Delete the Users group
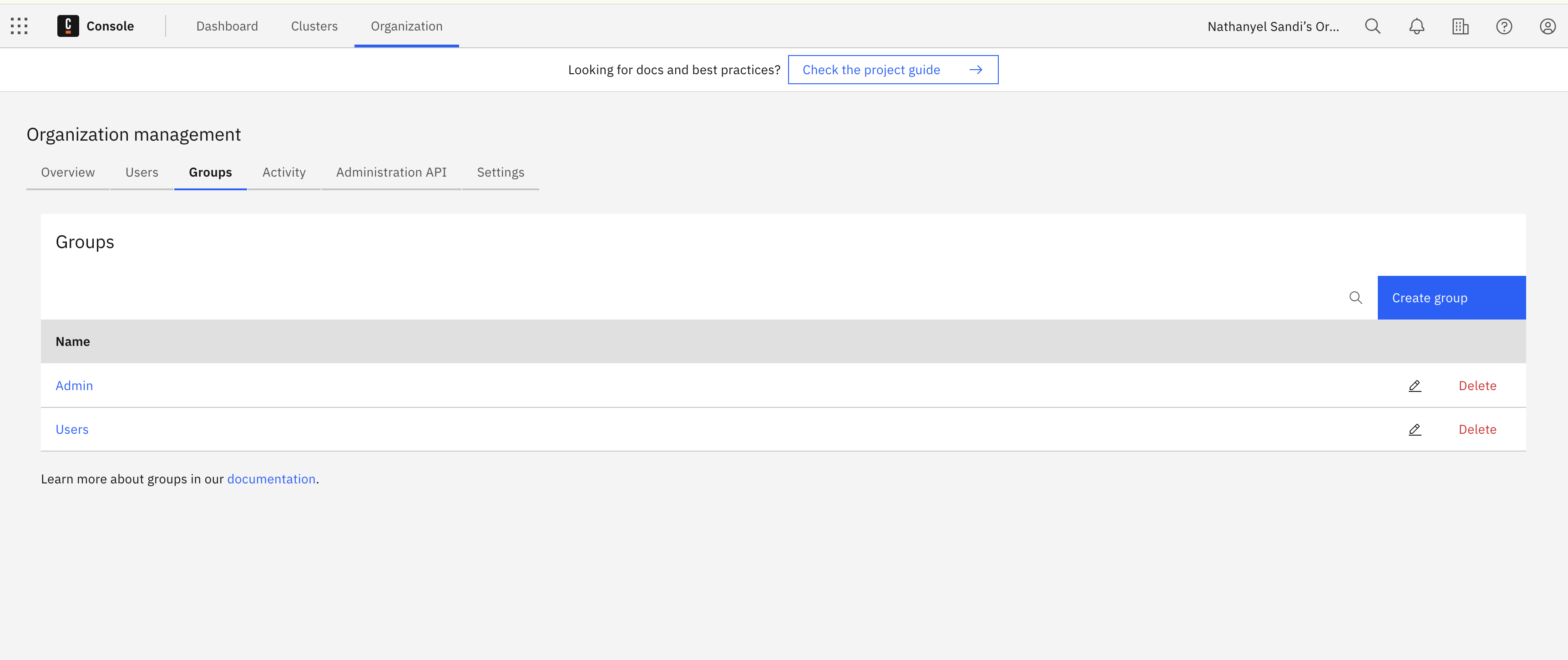Viewport: 1568px width, 660px height. click(1477, 429)
